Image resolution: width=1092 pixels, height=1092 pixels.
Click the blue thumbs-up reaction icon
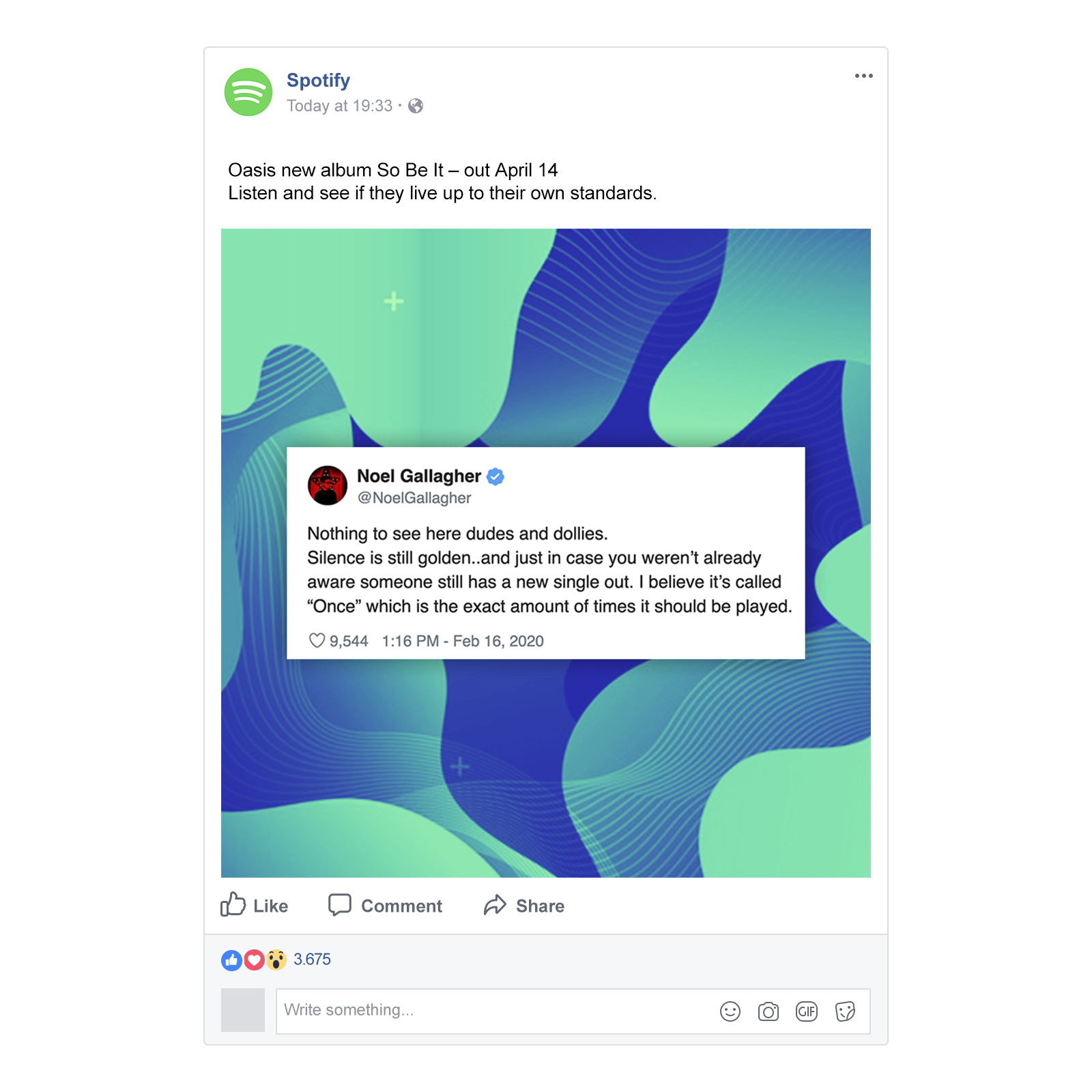pos(231,960)
